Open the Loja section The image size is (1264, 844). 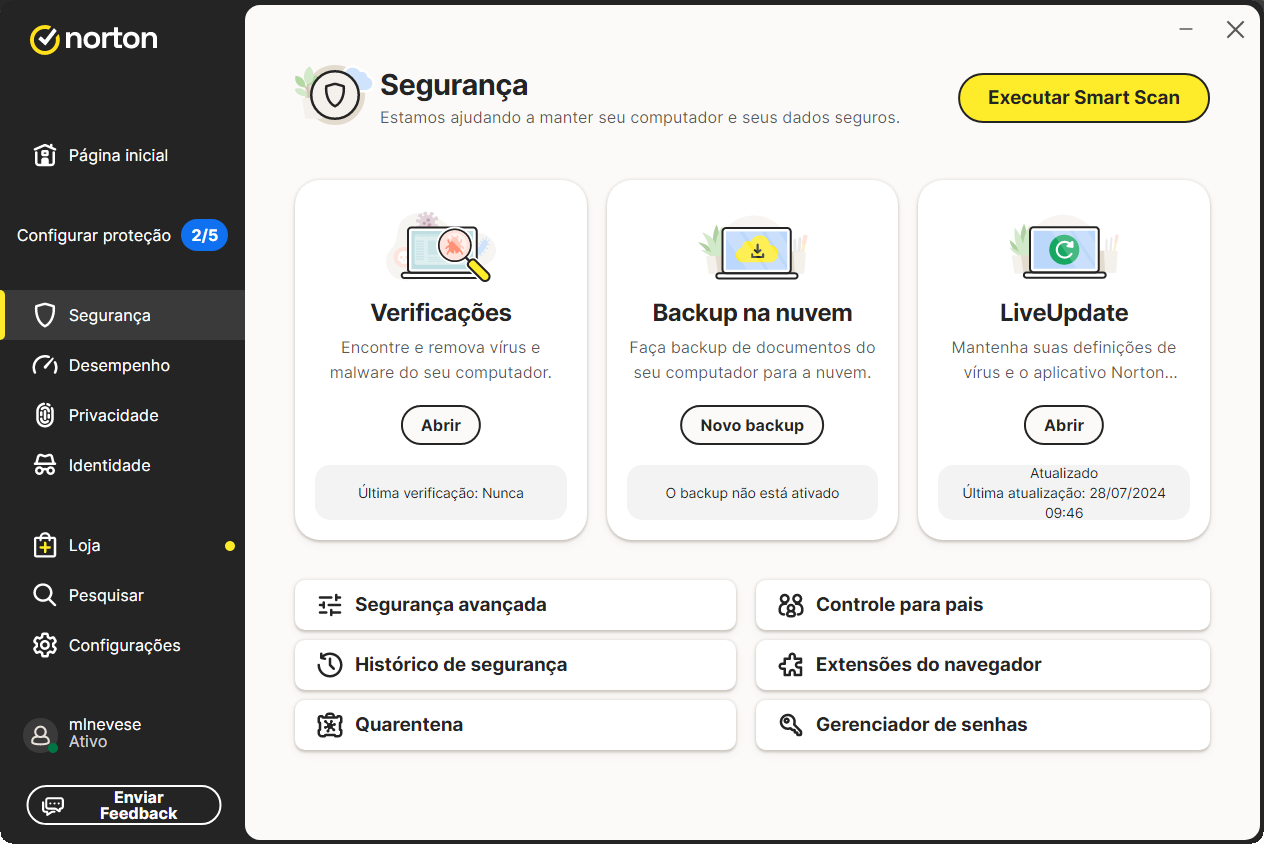tap(122, 545)
